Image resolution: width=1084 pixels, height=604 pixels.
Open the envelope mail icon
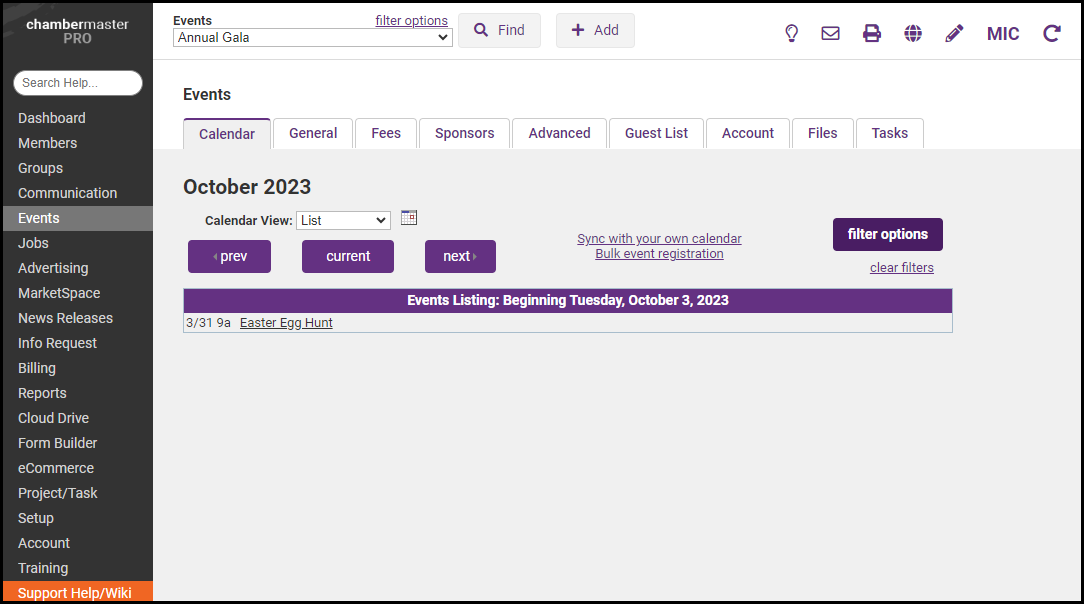click(830, 33)
